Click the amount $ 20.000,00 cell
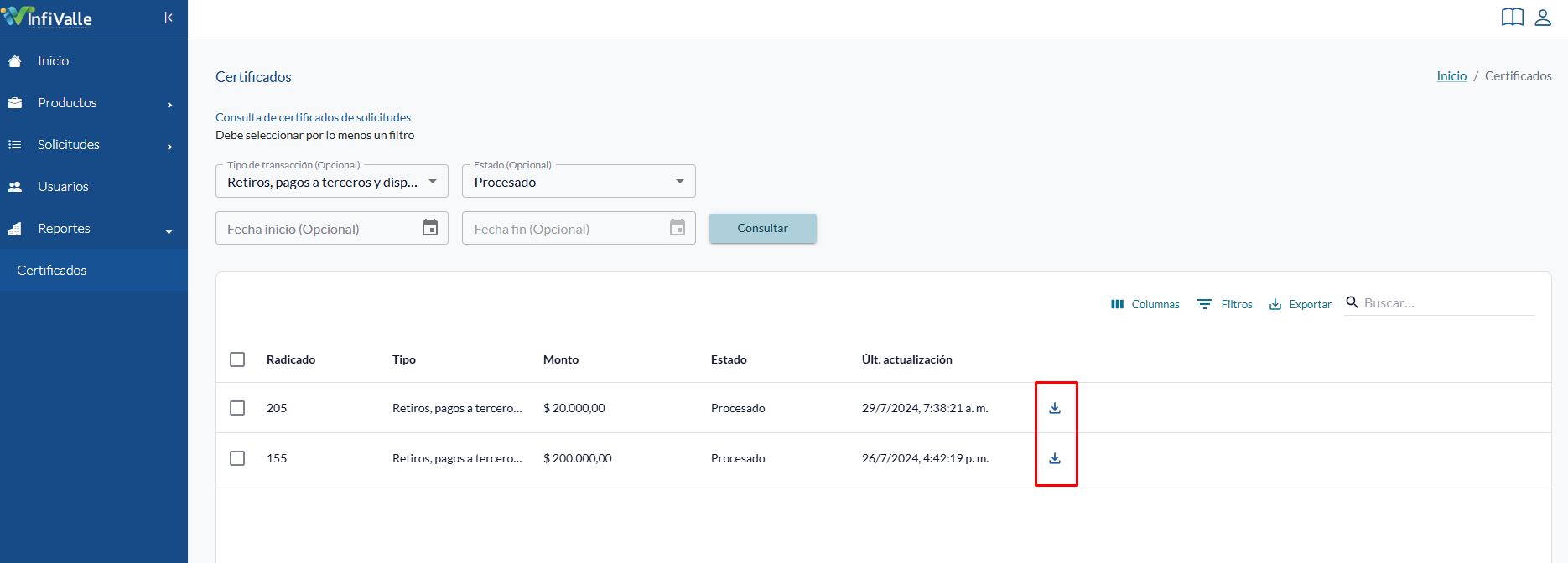Viewport: 1568px width, 563px height. pos(574,408)
